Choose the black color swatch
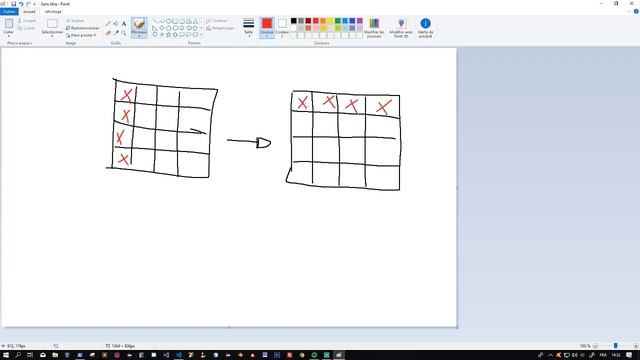 [293, 21]
